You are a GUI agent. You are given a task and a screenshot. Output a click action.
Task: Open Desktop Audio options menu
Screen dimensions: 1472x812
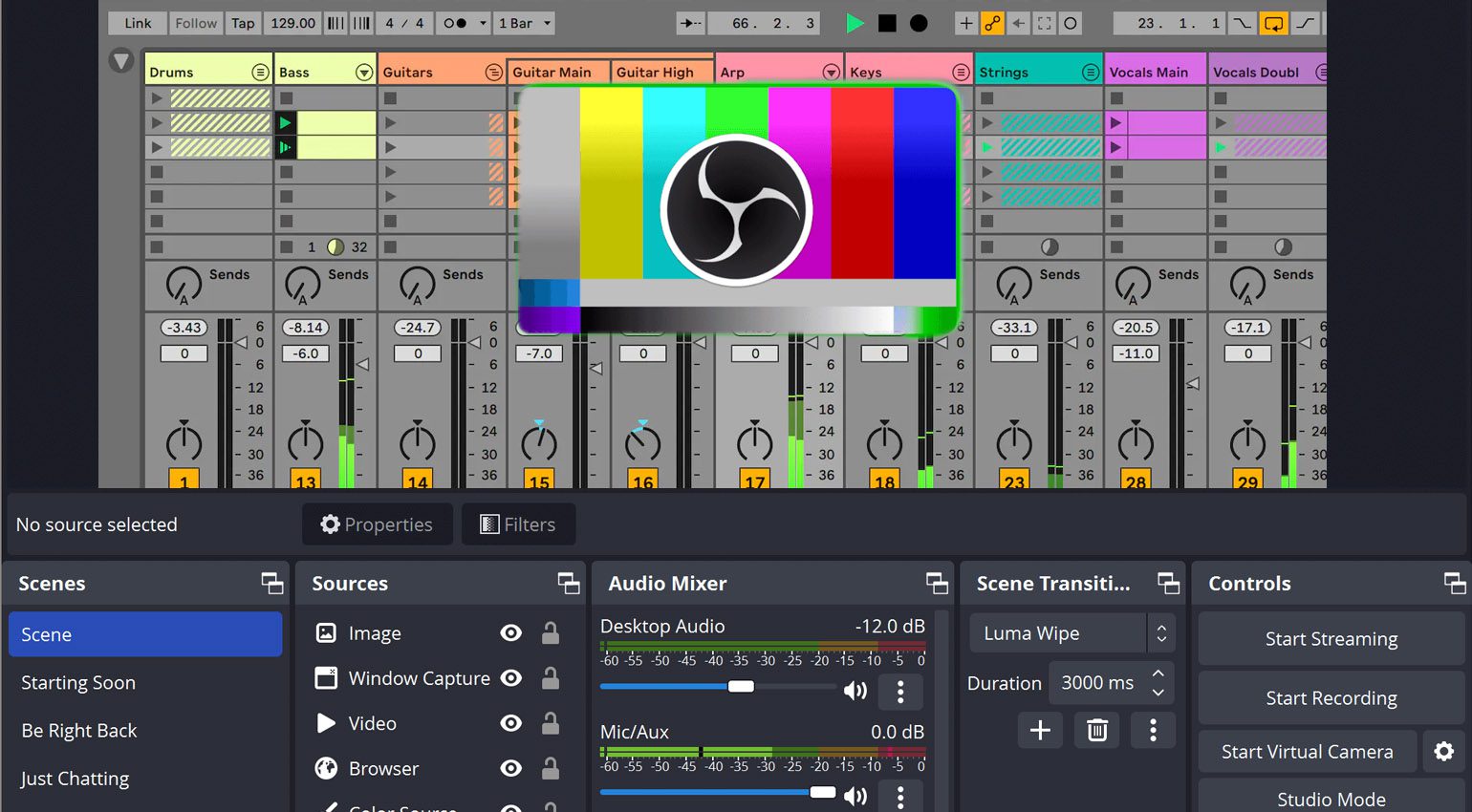point(900,692)
